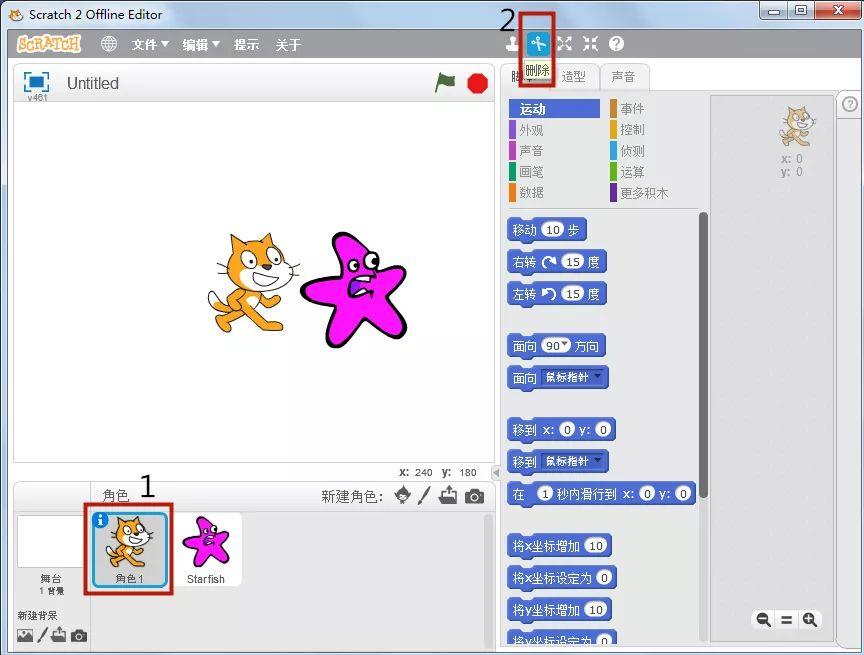The height and width of the screenshot is (655, 864).
Task: Open the 文件 menu
Action: (x=150, y=44)
